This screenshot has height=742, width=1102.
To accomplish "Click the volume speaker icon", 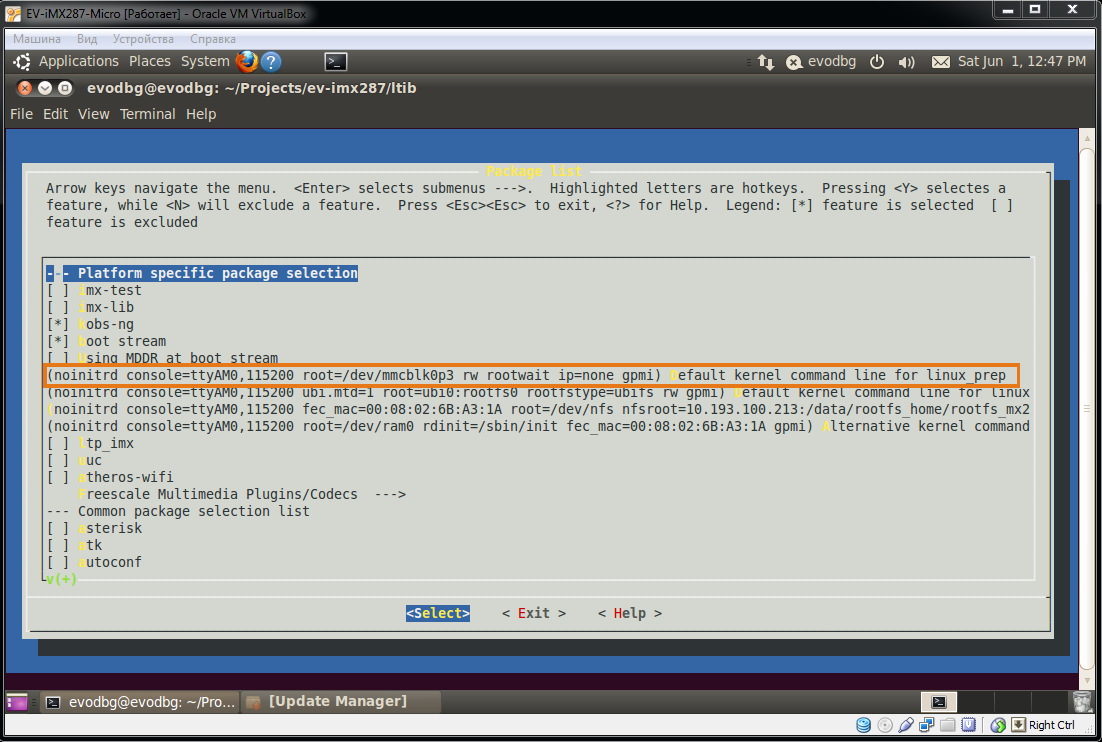I will tap(906, 62).
